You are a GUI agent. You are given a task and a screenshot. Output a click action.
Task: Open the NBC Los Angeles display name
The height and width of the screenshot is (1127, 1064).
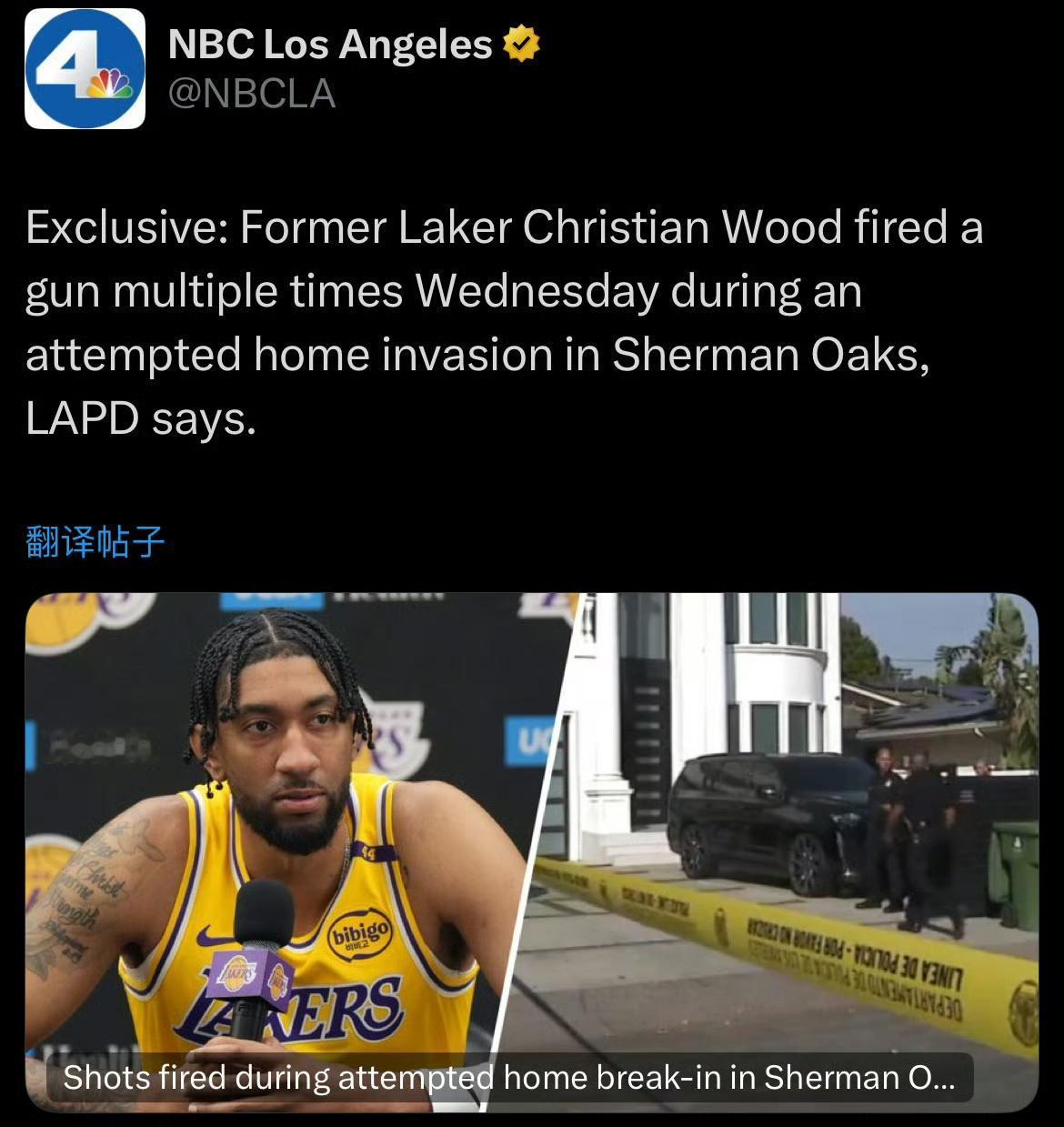coord(330,45)
